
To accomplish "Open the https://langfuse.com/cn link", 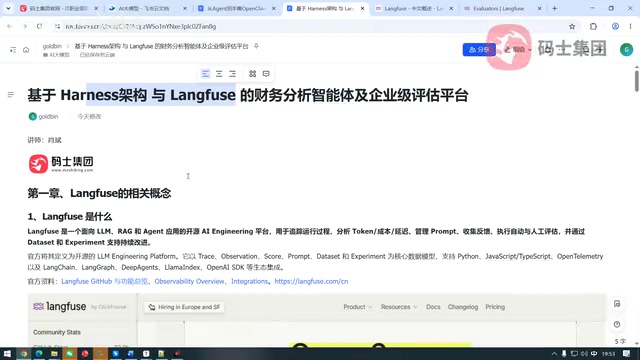I will [x=311, y=281].
